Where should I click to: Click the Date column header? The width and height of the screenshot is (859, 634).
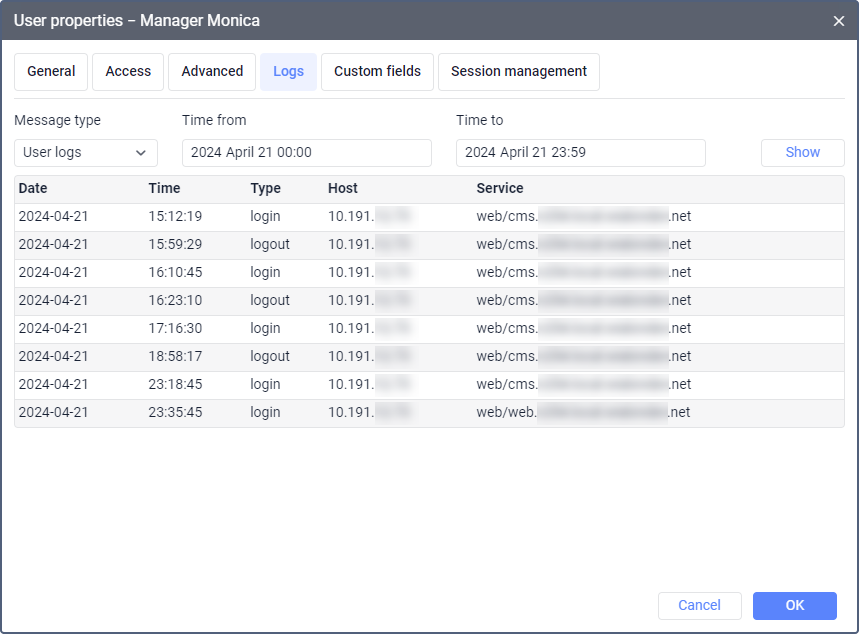pos(33,189)
